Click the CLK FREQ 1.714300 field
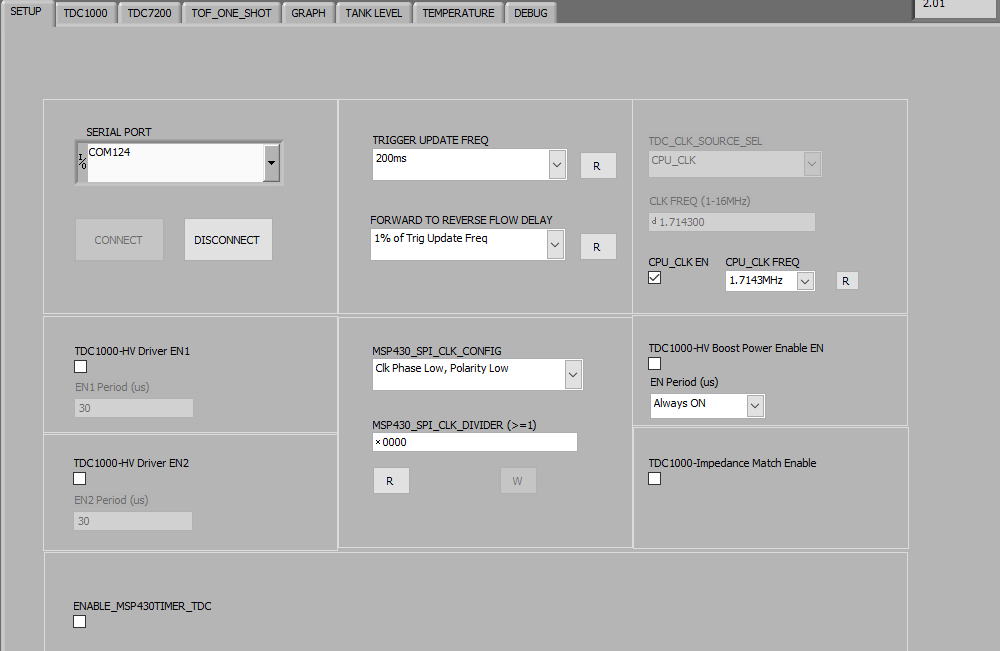The width and height of the screenshot is (1000, 651). (732, 222)
